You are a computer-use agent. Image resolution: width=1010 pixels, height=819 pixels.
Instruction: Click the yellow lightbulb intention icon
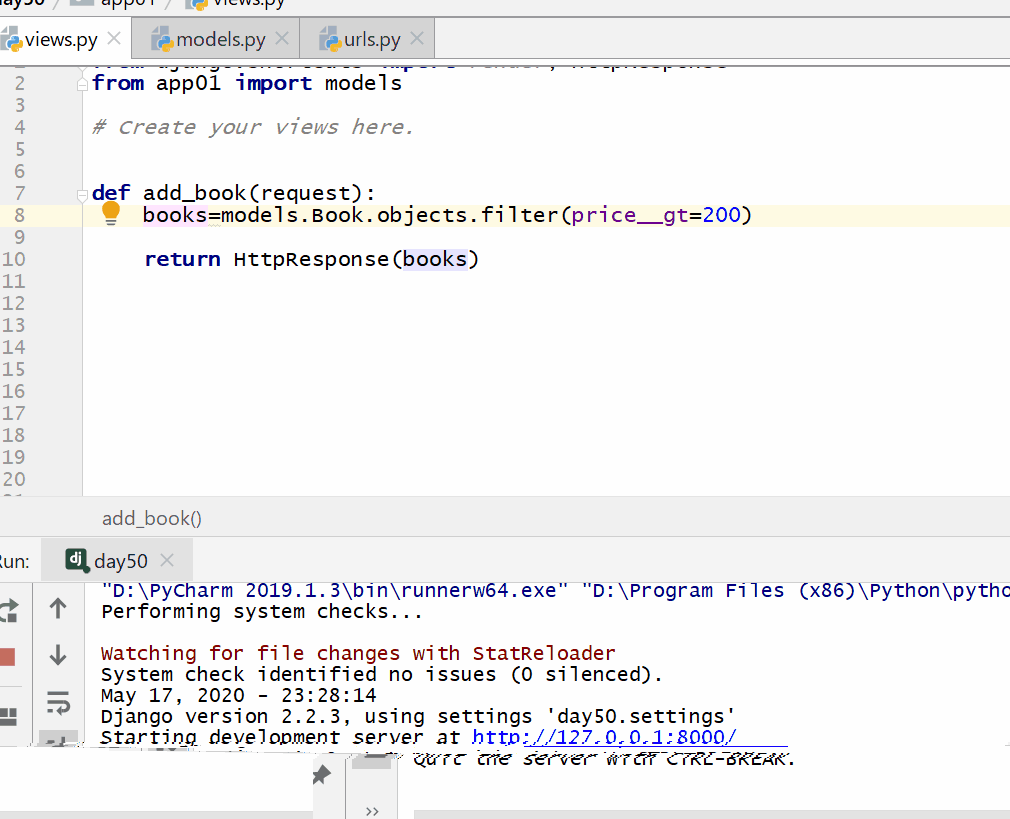[x=111, y=213]
